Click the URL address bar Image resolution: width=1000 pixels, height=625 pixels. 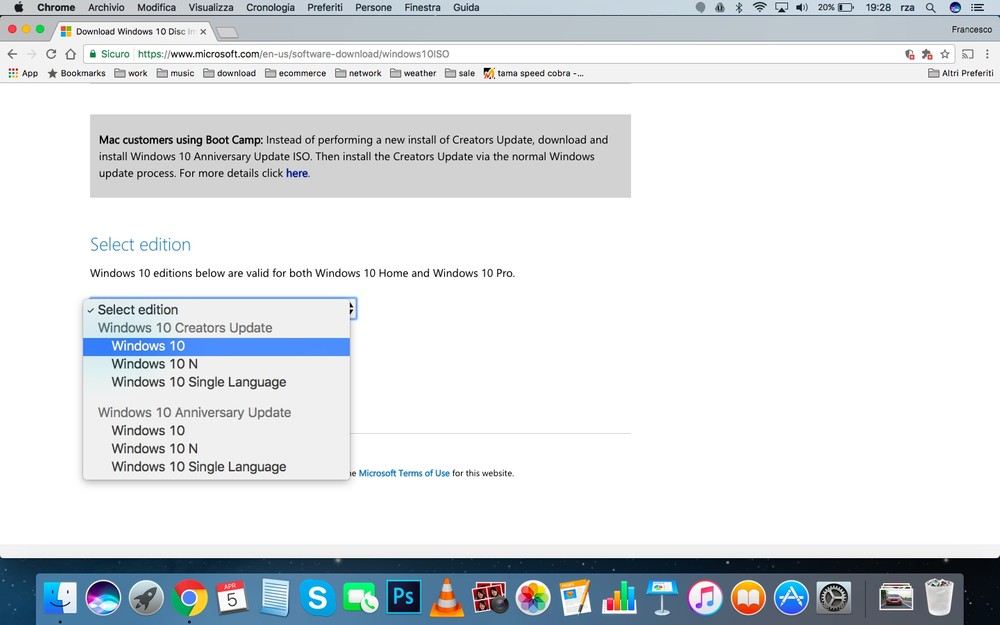(500, 54)
